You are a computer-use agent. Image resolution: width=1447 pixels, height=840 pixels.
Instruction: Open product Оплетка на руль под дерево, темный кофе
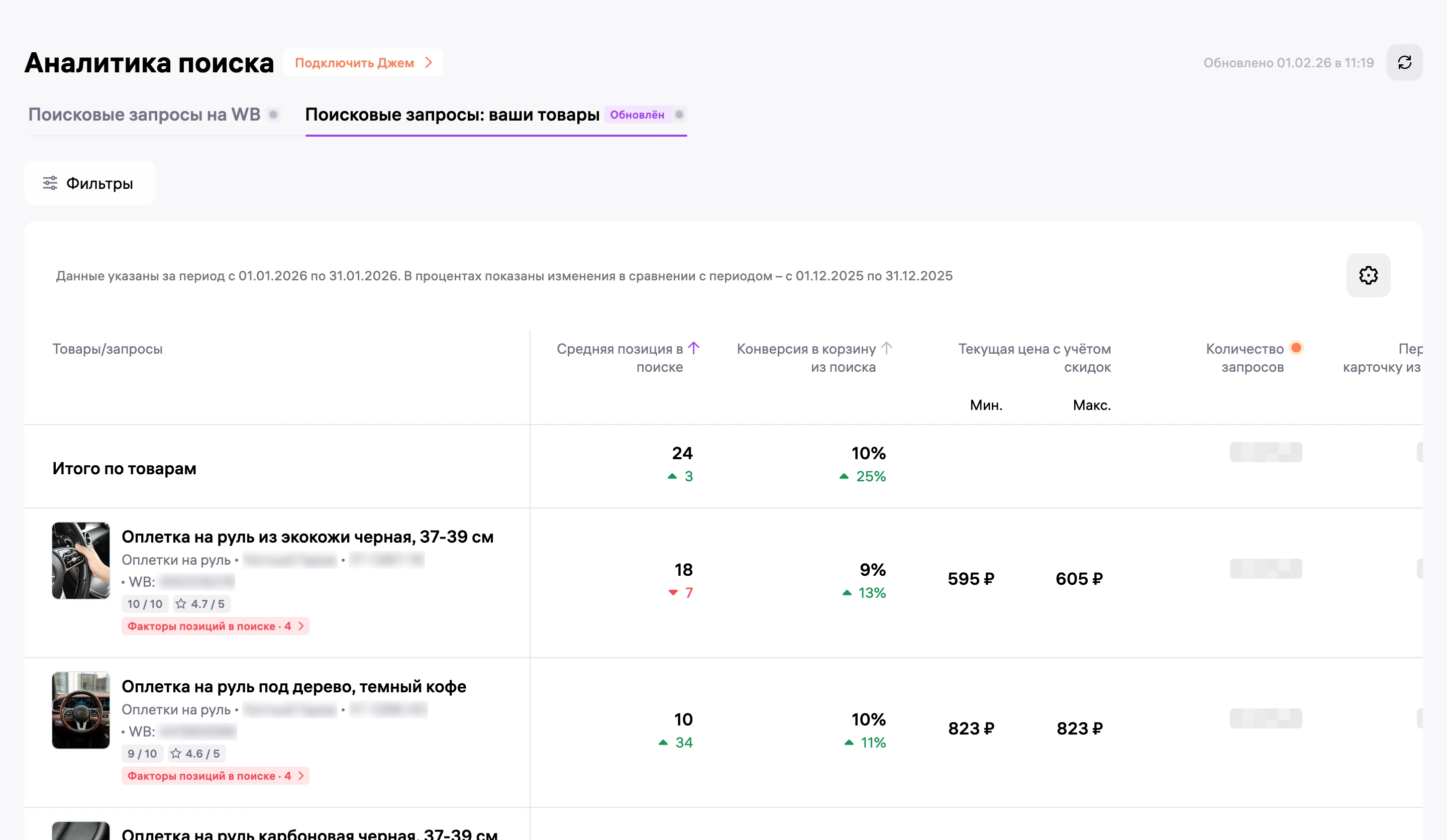point(293,687)
